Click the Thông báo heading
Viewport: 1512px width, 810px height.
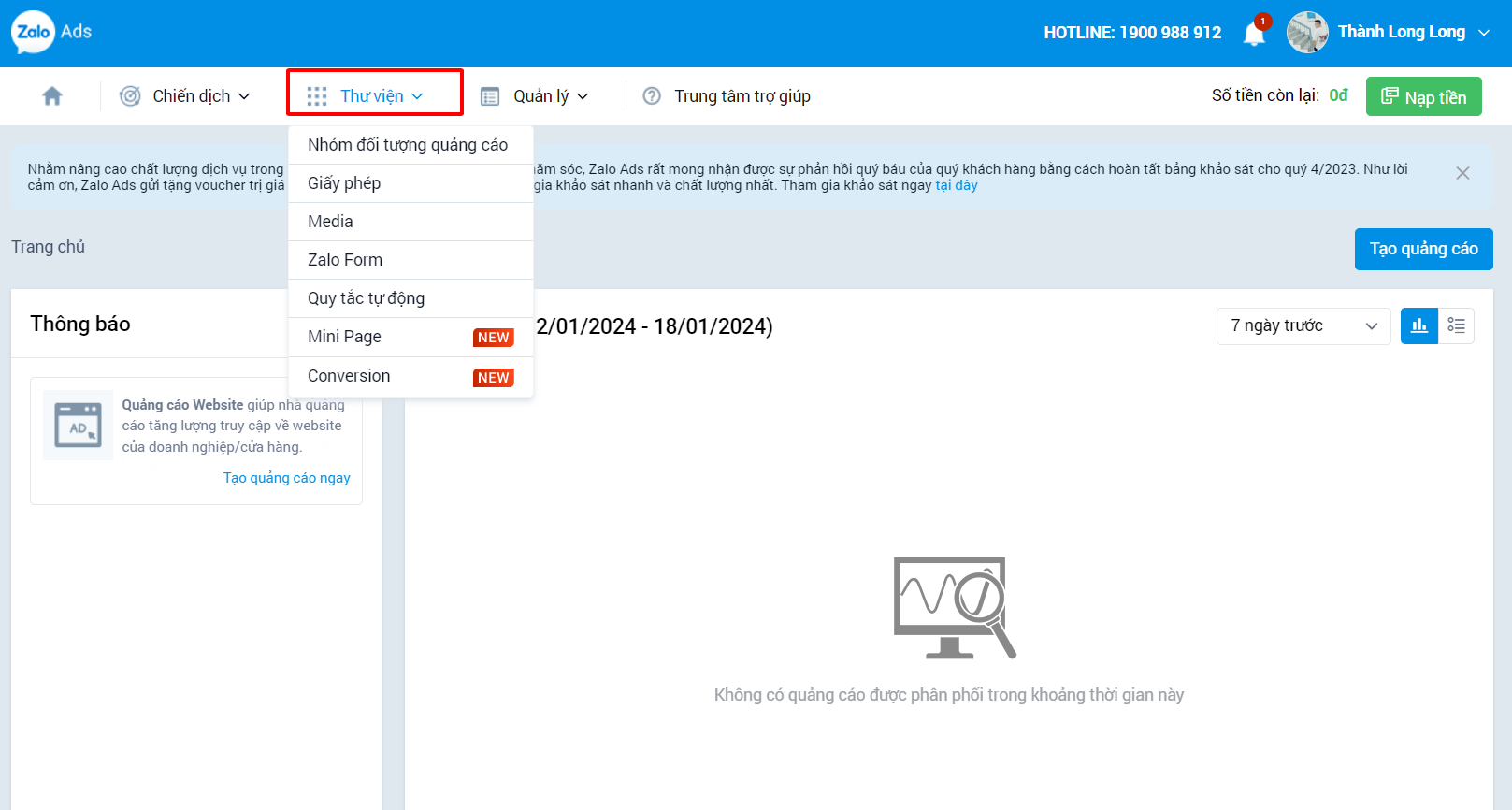click(80, 324)
